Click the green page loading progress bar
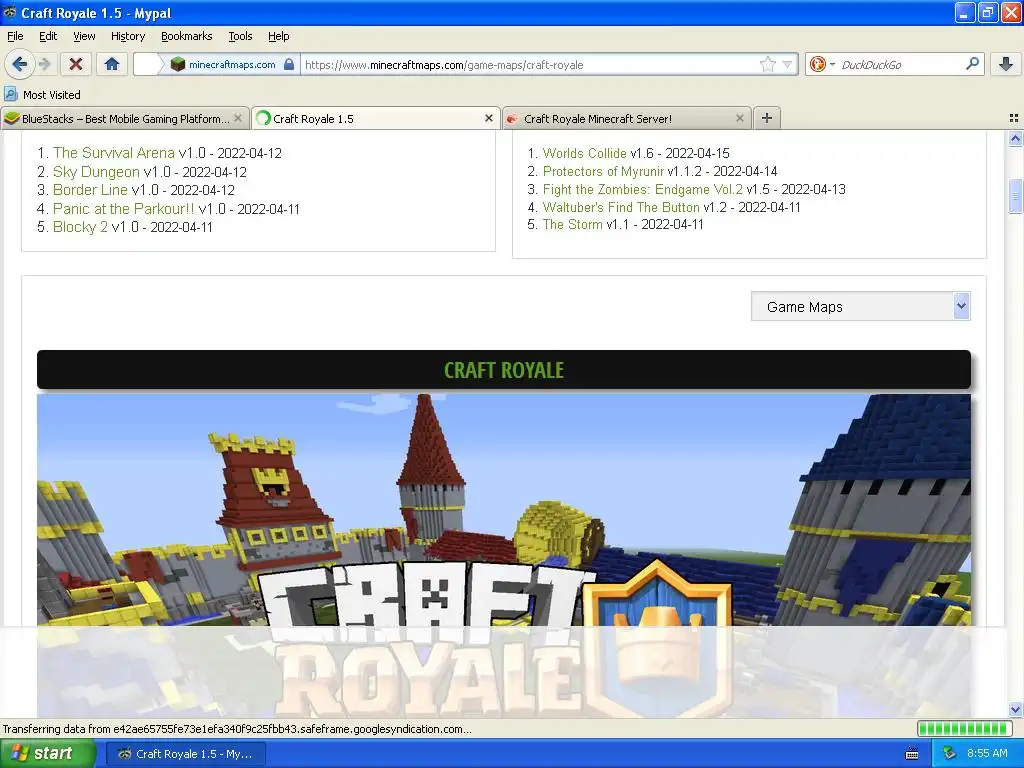The width and height of the screenshot is (1024, 768). click(965, 728)
